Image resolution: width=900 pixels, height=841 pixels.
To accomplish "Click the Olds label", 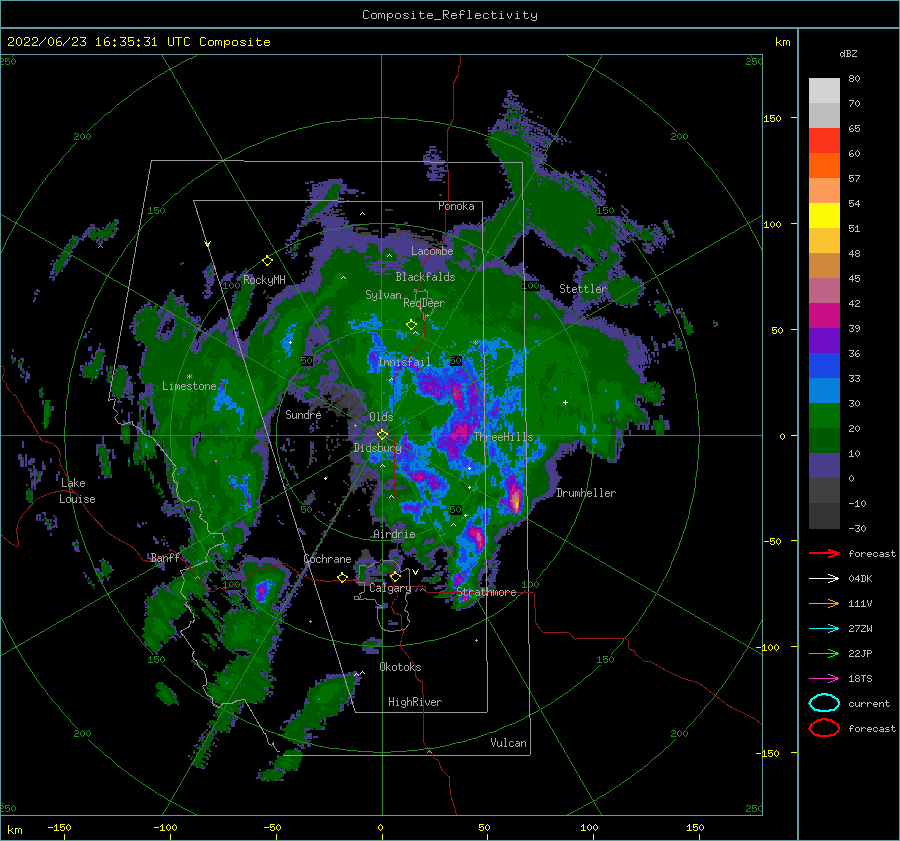I will [x=381, y=416].
